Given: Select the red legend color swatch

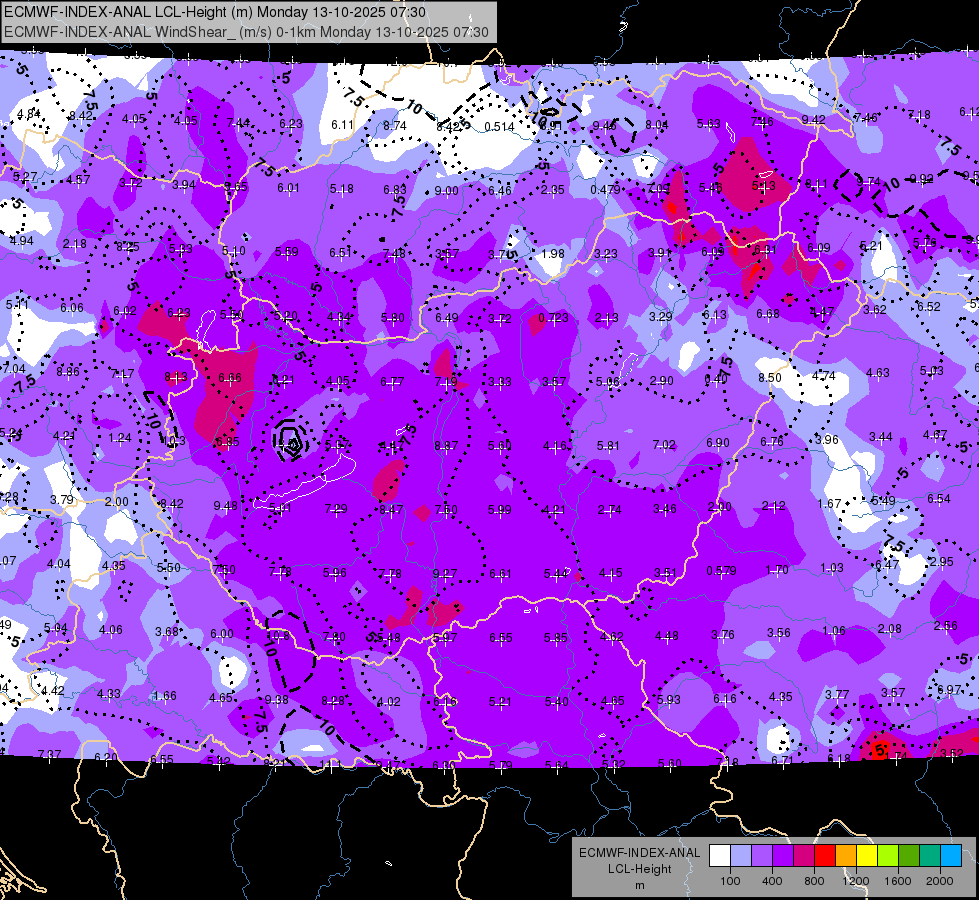Looking at the screenshot, I should click(825, 856).
